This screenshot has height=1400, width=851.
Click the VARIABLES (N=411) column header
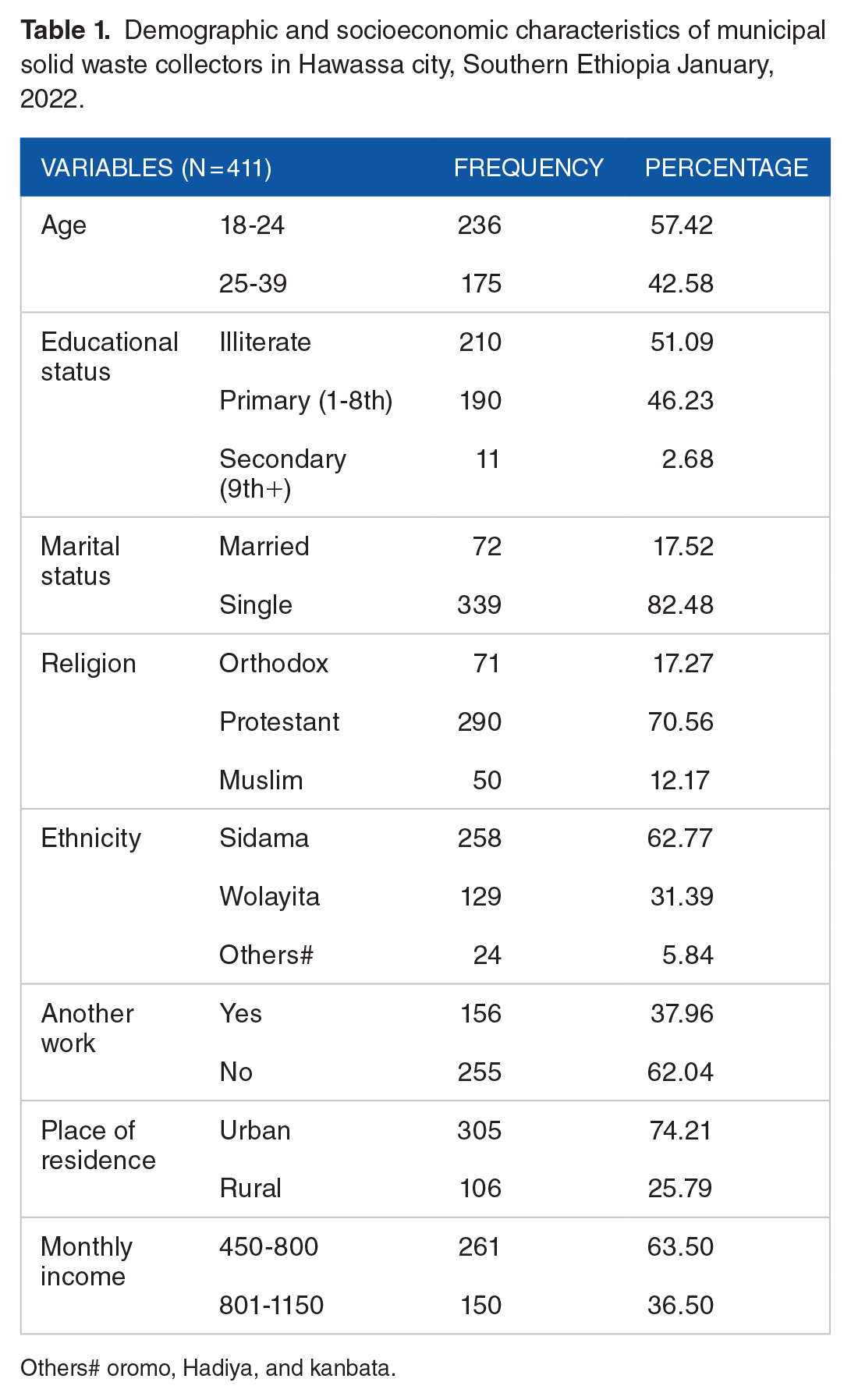pyautogui.click(x=156, y=168)
